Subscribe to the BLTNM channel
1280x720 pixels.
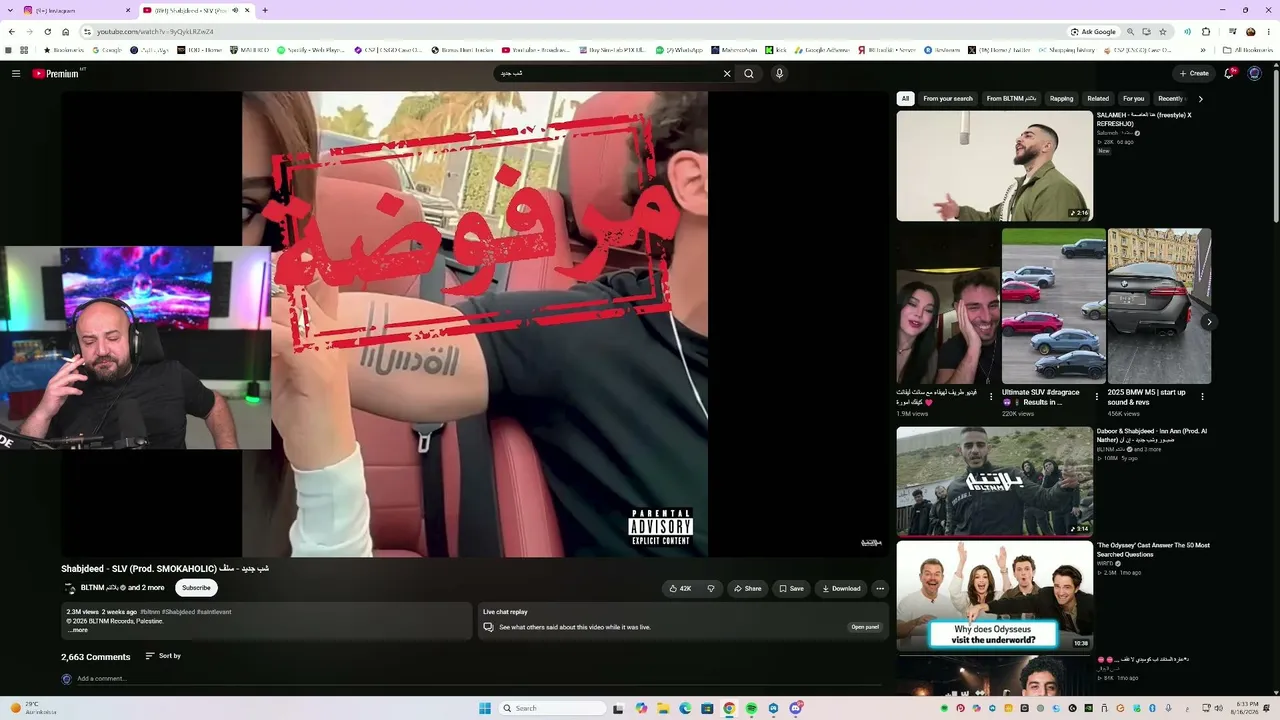196,588
